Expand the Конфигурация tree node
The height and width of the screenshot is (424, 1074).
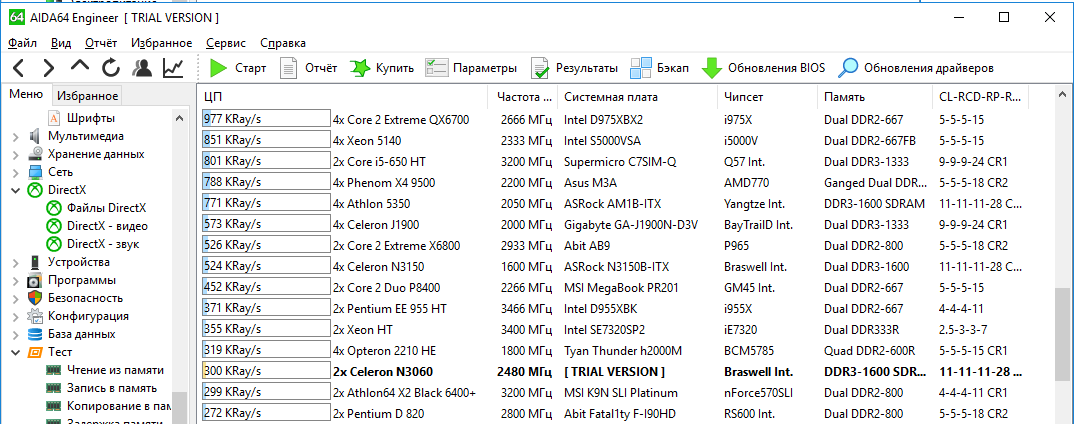pyautogui.click(x=16, y=316)
